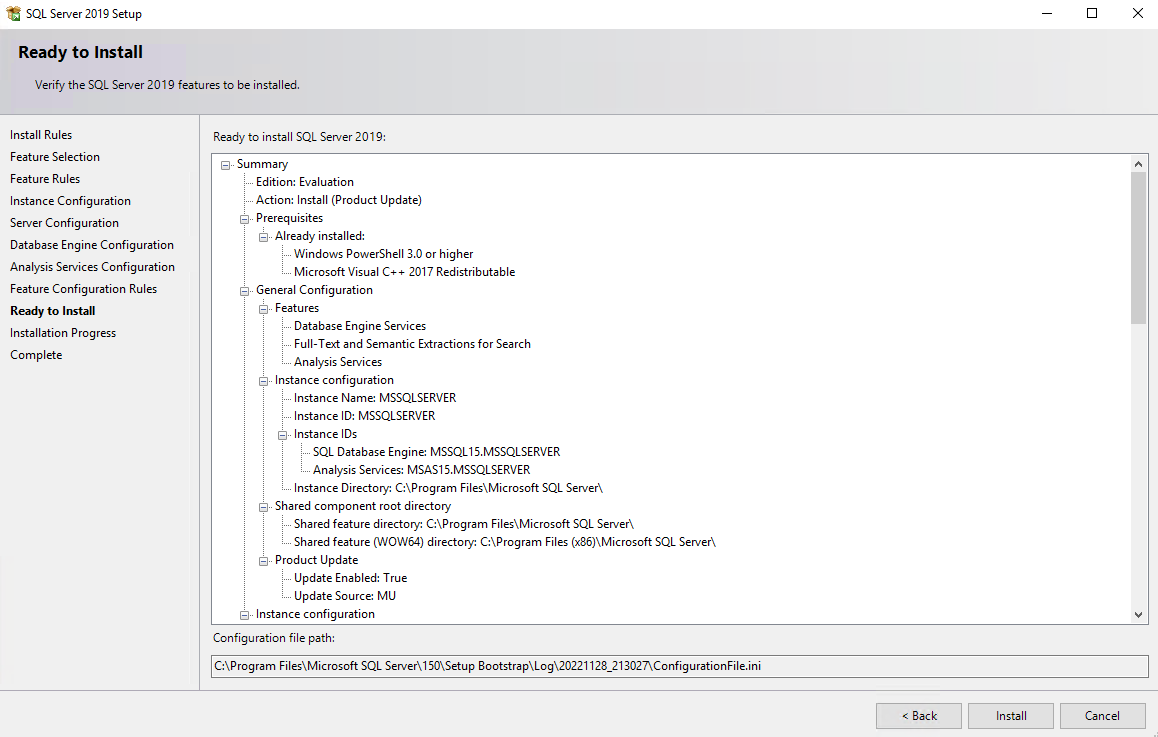The width and height of the screenshot is (1158, 737).
Task: Go to the Feature Selection step
Action: pyautogui.click(x=55, y=157)
